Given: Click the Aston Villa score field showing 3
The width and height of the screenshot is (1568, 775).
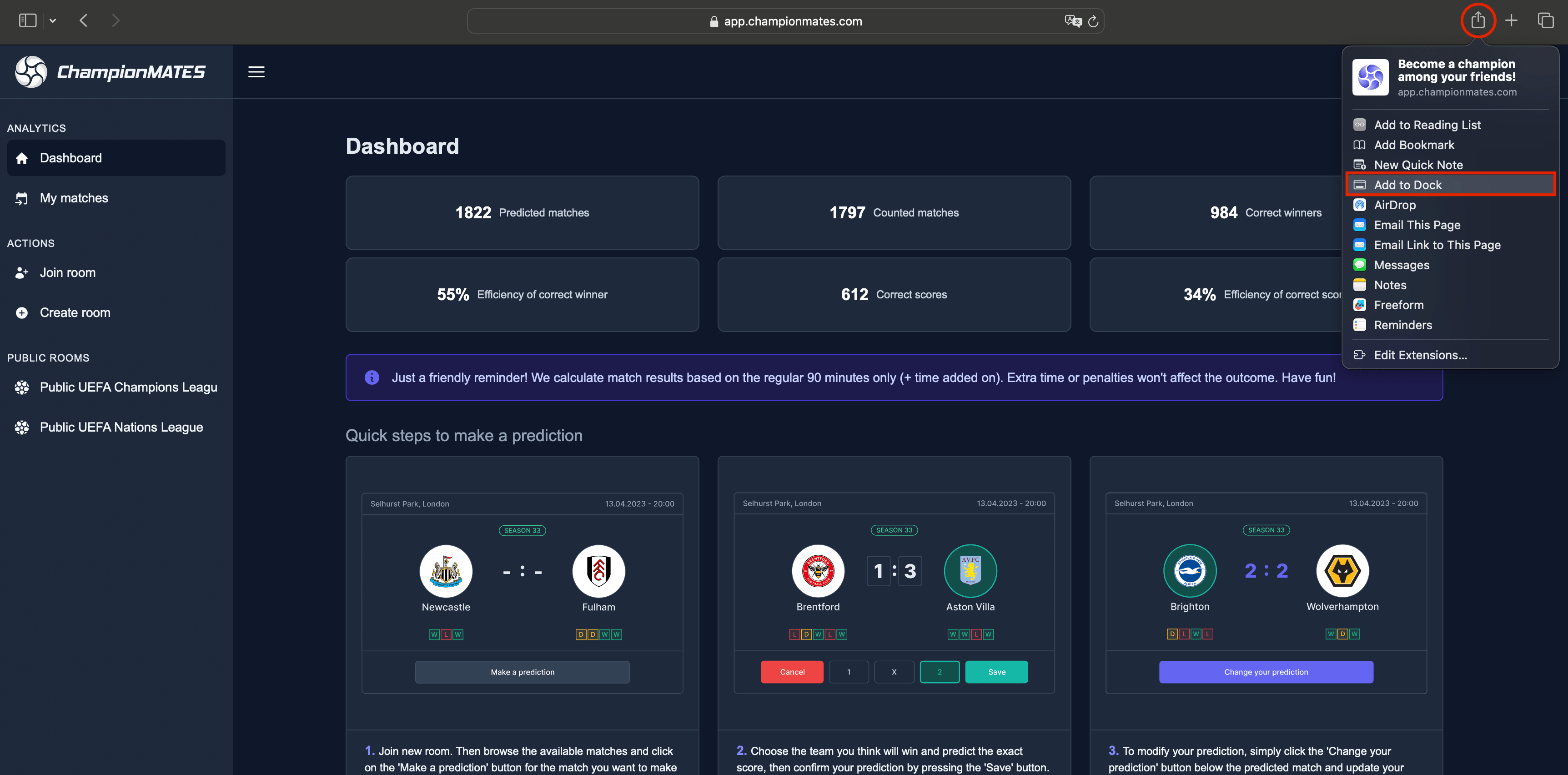Looking at the screenshot, I should click(910, 571).
